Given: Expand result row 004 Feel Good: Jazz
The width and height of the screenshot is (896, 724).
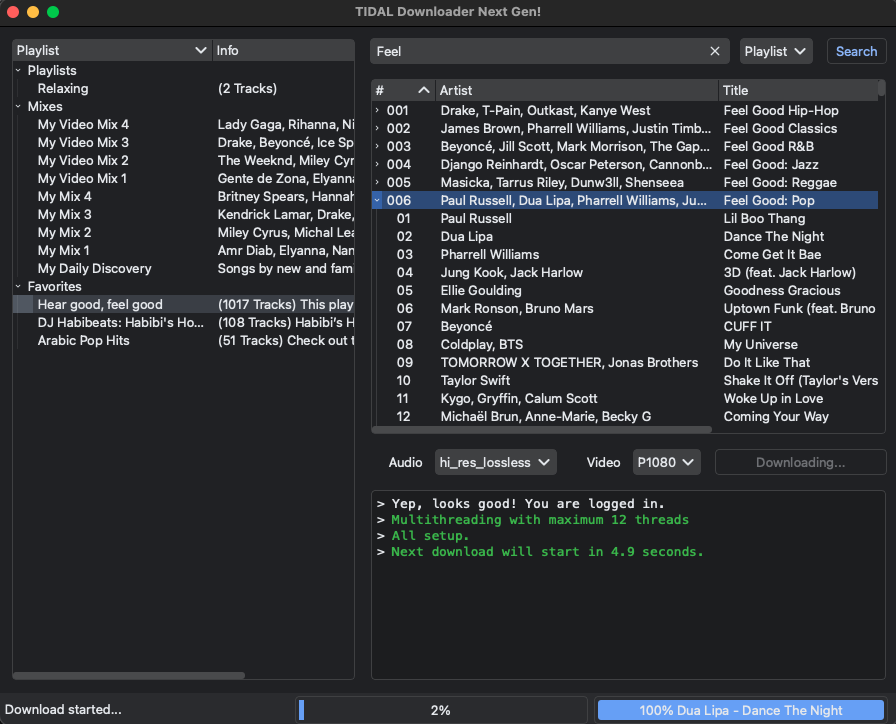Looking at the screenshot, I should [x=377, y=165].
